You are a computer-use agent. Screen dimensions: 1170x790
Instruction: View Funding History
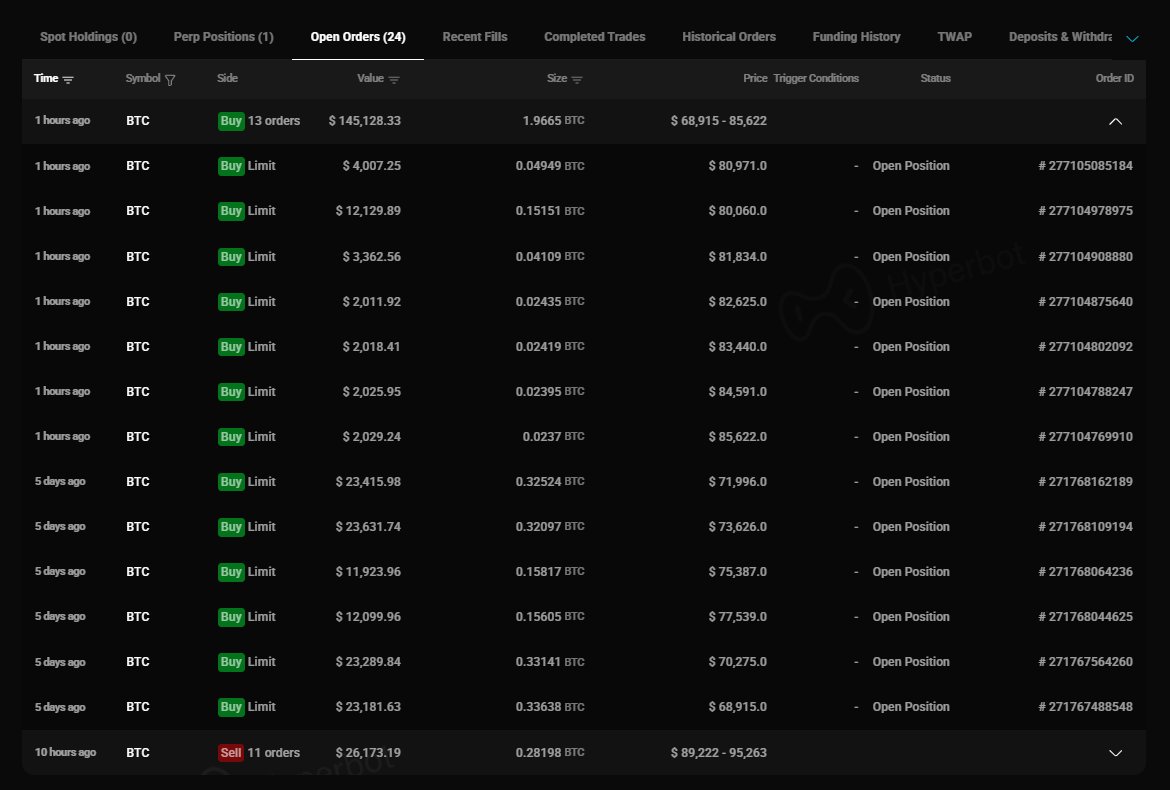click(x=856, y=36)
